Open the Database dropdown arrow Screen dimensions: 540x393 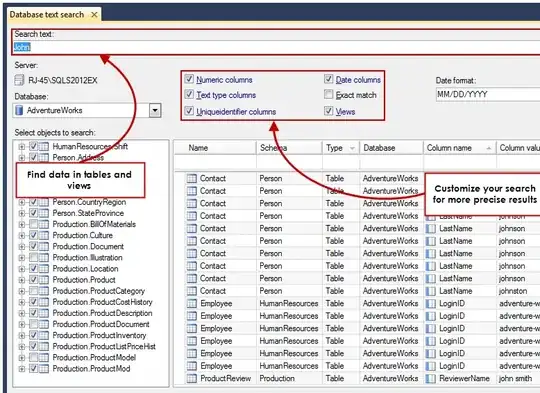point(155,111)
